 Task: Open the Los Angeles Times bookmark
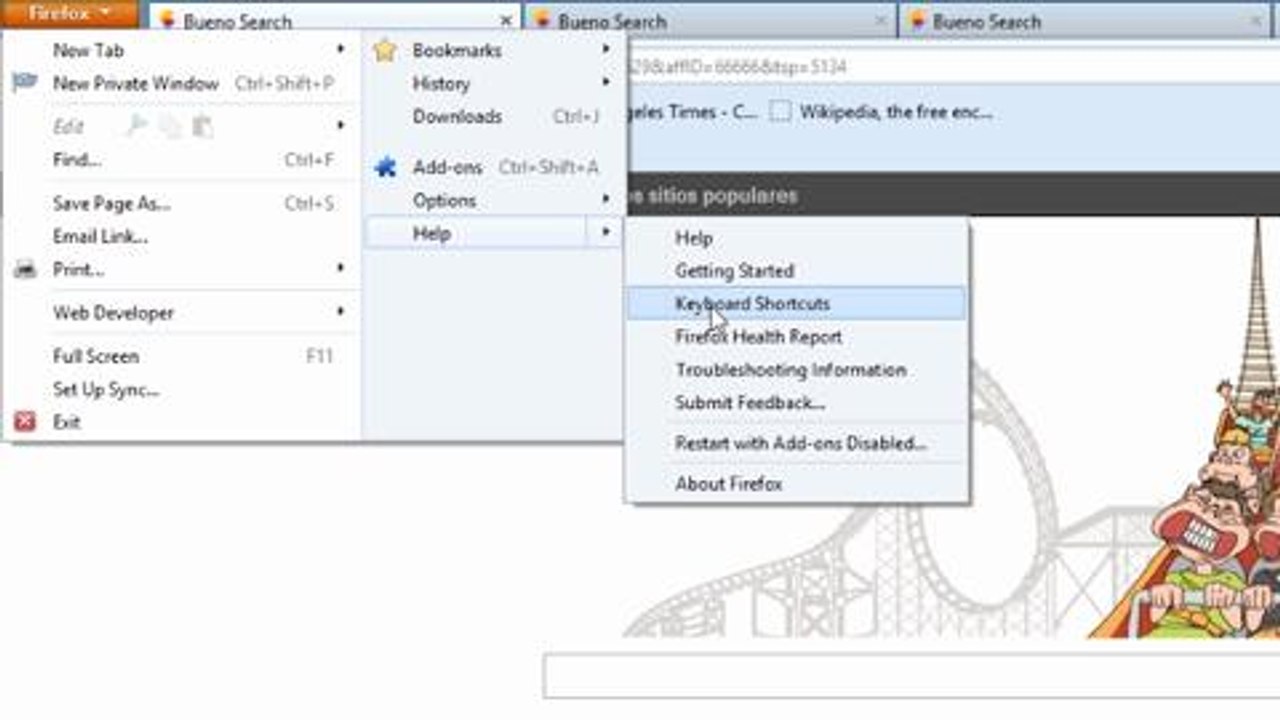point(692,112)
